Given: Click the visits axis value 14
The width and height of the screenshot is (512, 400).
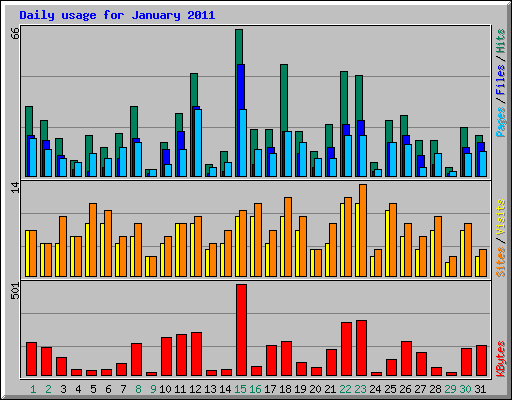Looking at the screenshot, I should [15, 187].
